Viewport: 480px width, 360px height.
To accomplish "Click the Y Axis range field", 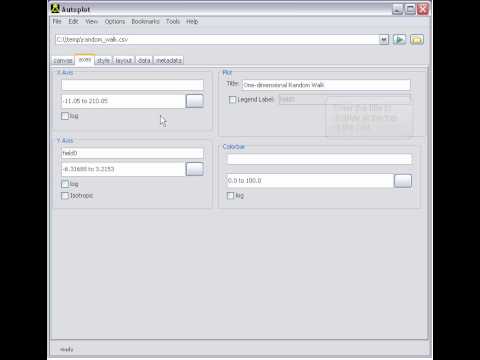I will point(123,169).
